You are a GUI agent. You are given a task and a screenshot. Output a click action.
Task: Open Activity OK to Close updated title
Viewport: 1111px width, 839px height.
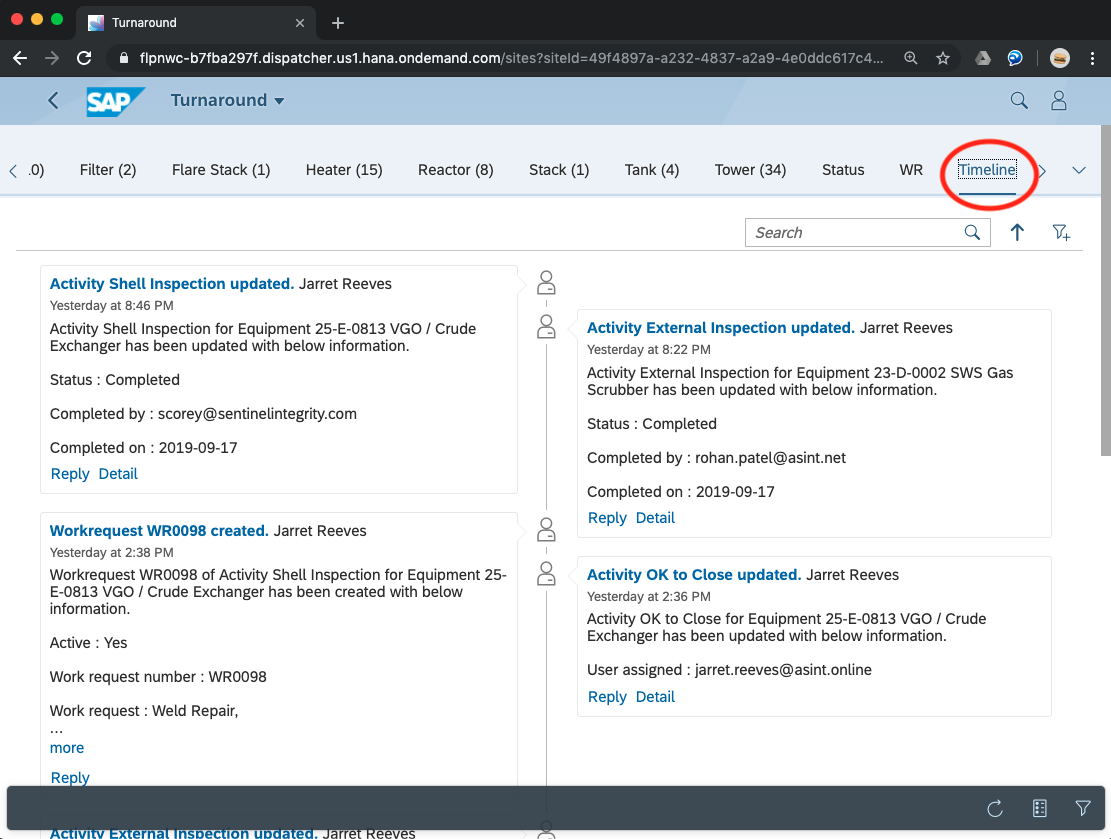[694, 575]
